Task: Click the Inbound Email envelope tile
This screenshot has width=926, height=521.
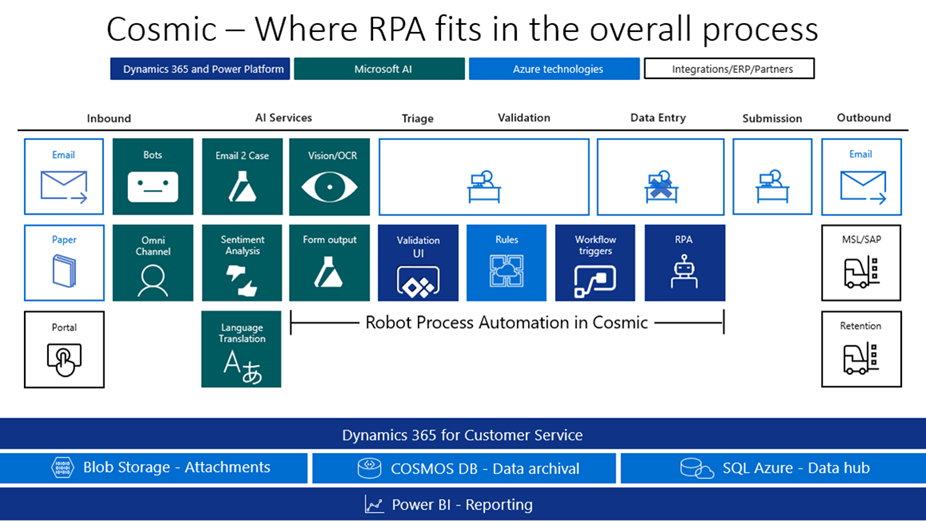Action: [64, 177]
